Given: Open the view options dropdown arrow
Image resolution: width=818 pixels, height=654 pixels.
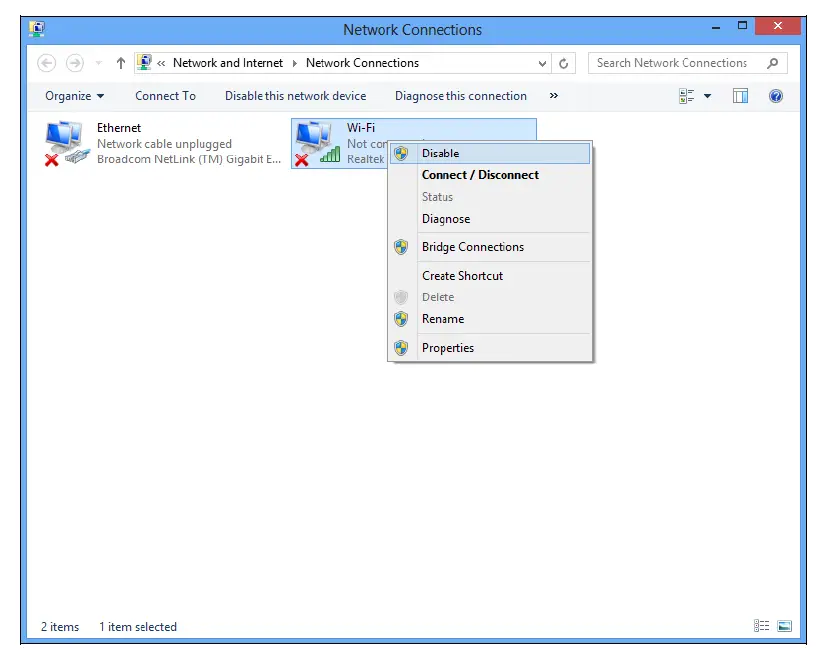Looking at the screenshot, I should (x=707, y=96).
